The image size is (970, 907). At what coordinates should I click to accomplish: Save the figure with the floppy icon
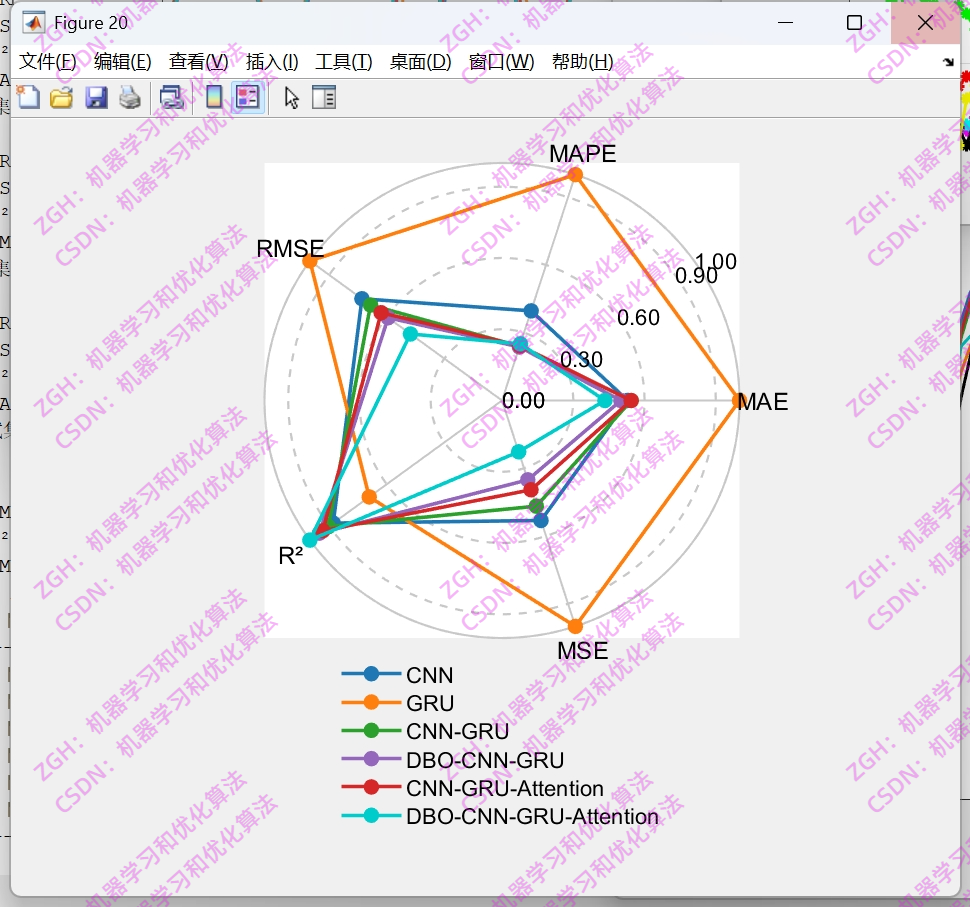click(x=96, y=98)
